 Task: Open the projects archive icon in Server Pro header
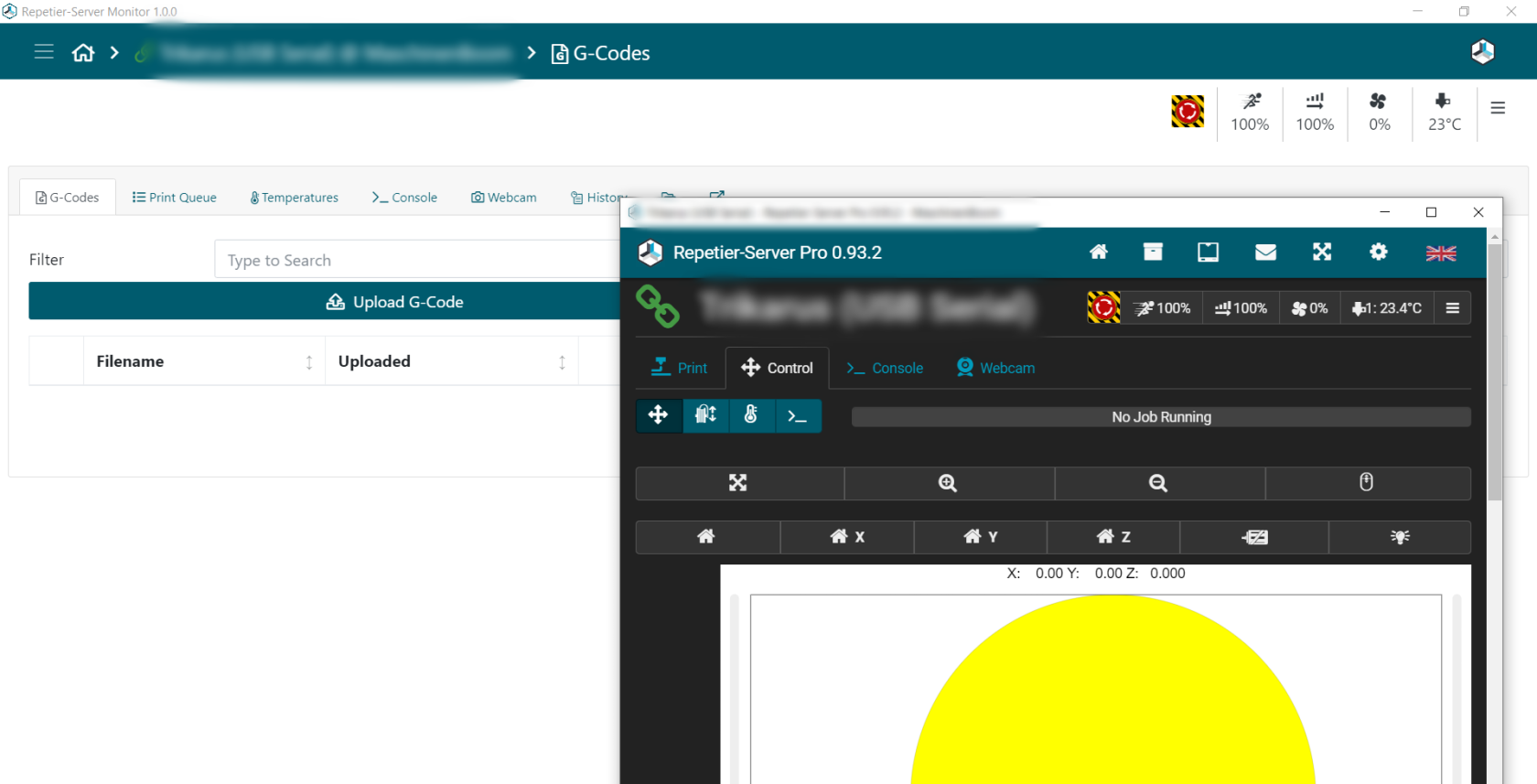1153,252
